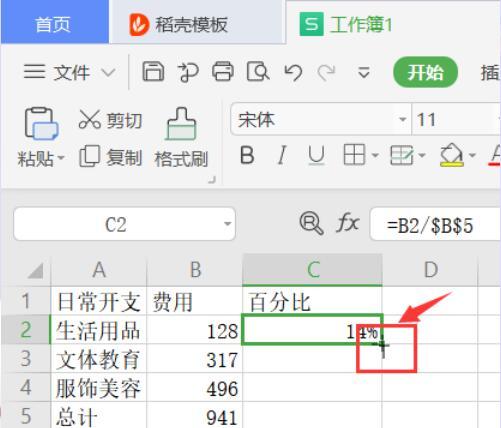Apply the yellow fill color bucket
501x428 pixels.
pos(452,155)
